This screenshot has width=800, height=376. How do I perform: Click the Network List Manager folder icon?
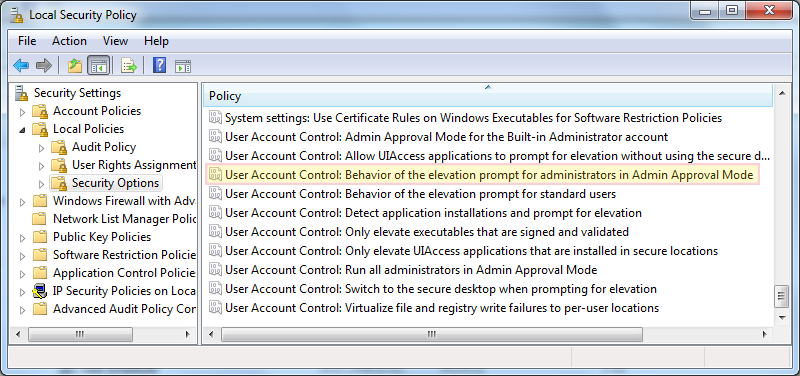(39, 219)
